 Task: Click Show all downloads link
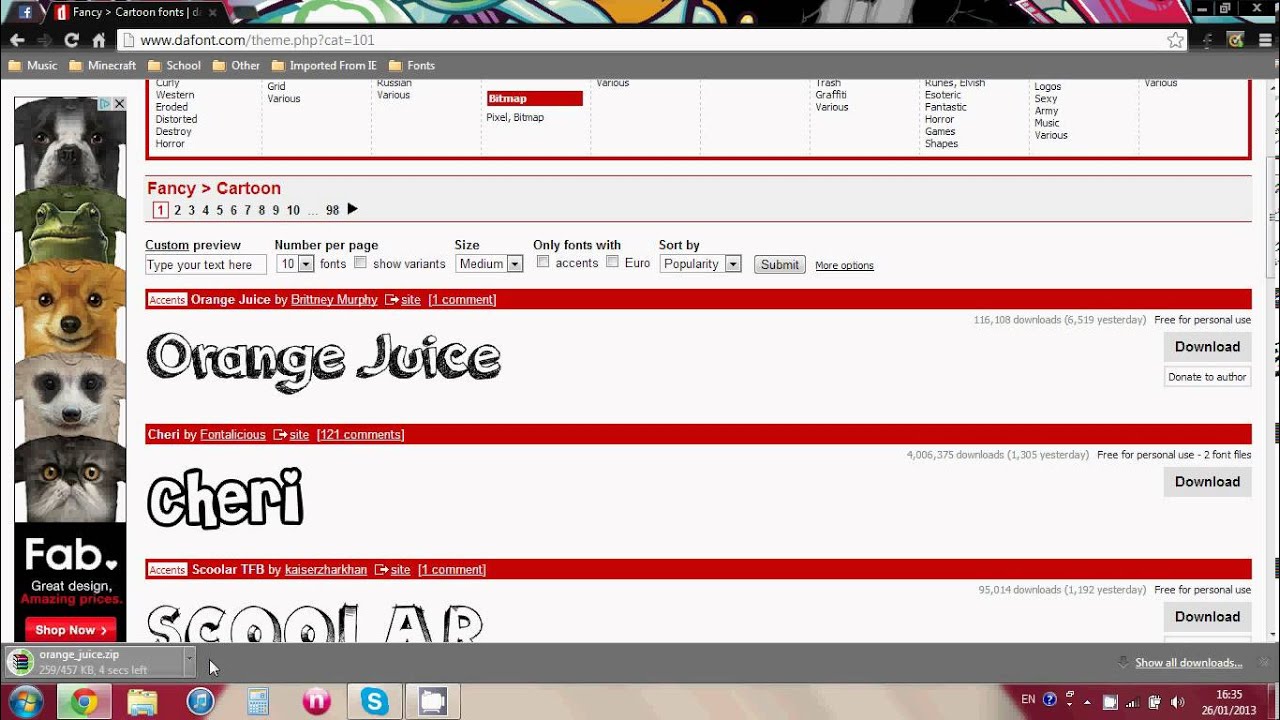pyautogui.click(x=1188, y=663)
